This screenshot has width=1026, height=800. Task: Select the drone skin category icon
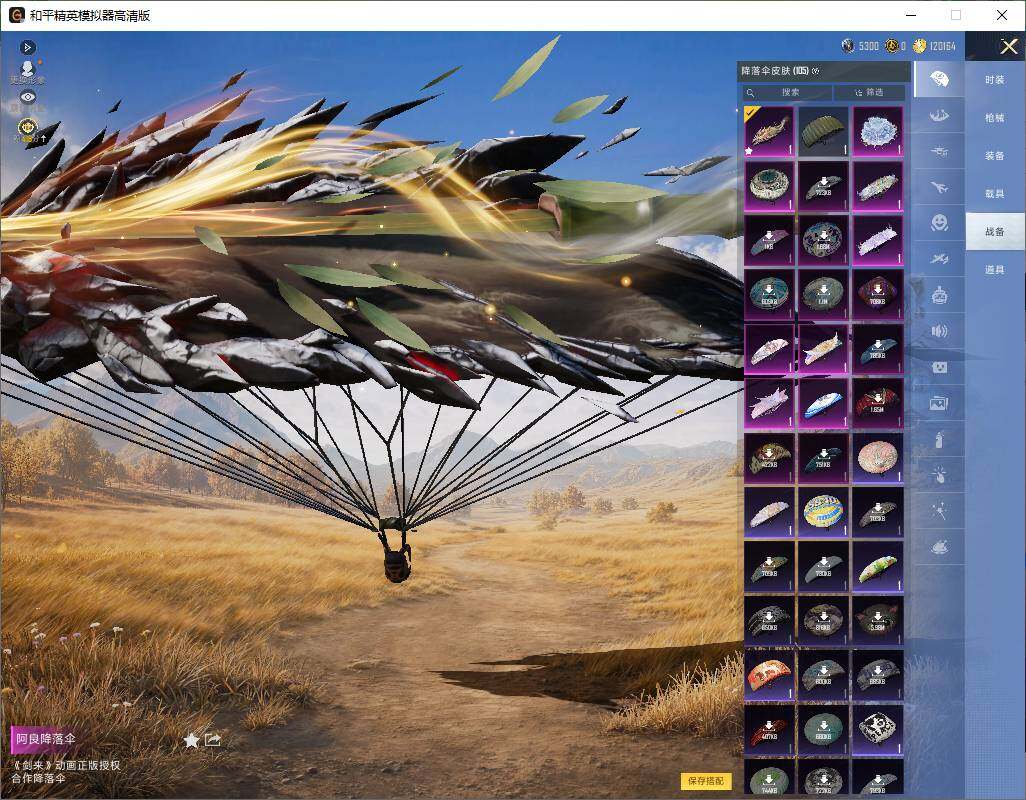[939, 152]
